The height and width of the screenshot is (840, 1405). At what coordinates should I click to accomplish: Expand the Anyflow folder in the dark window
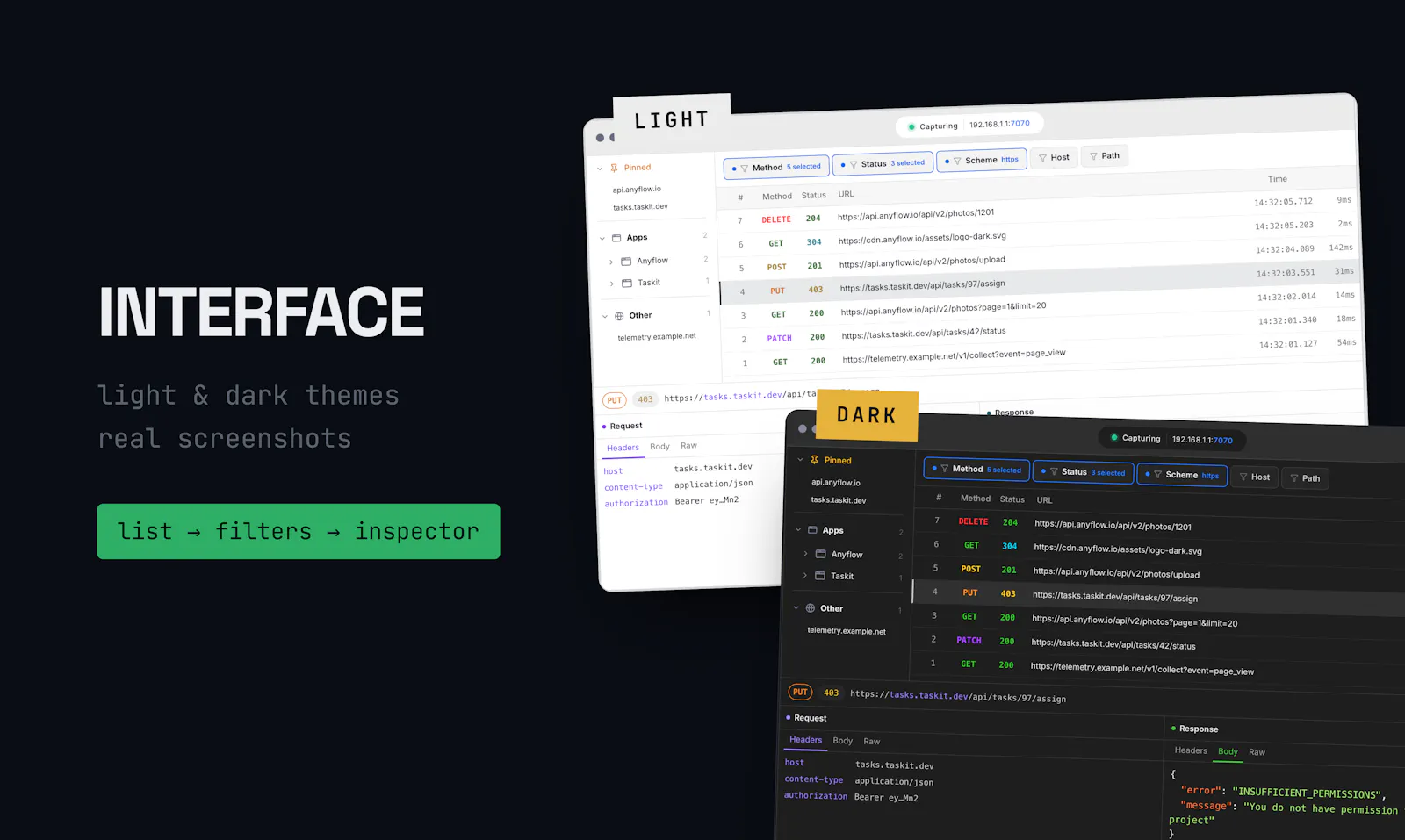click(x=805, y=554)
